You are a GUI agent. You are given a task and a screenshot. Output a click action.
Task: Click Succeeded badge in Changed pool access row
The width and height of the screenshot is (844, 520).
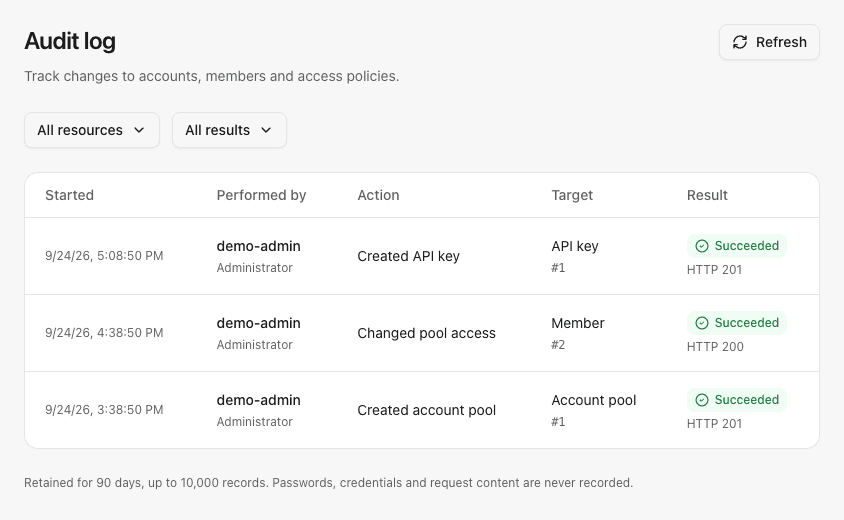[x=737, y=323]
